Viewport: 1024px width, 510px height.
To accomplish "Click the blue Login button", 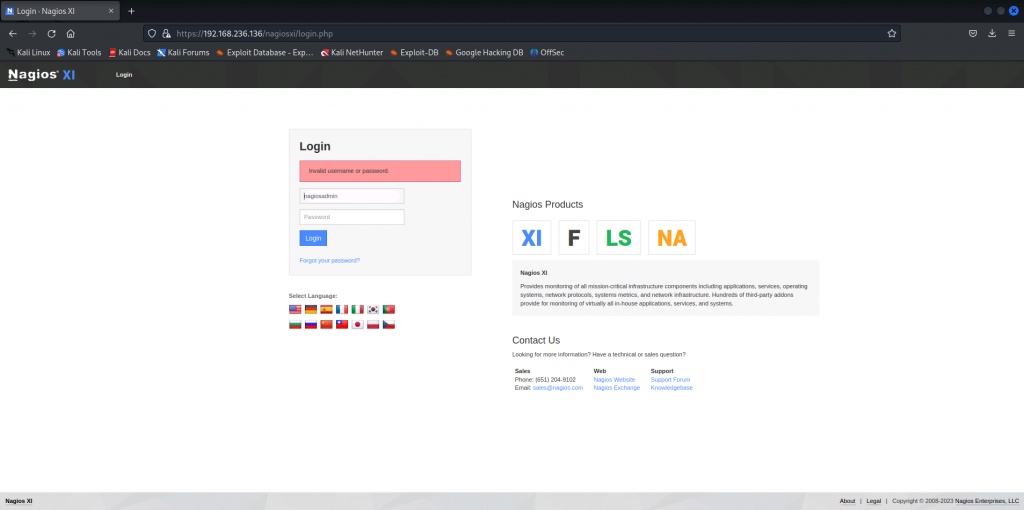I will pos(313,238).
